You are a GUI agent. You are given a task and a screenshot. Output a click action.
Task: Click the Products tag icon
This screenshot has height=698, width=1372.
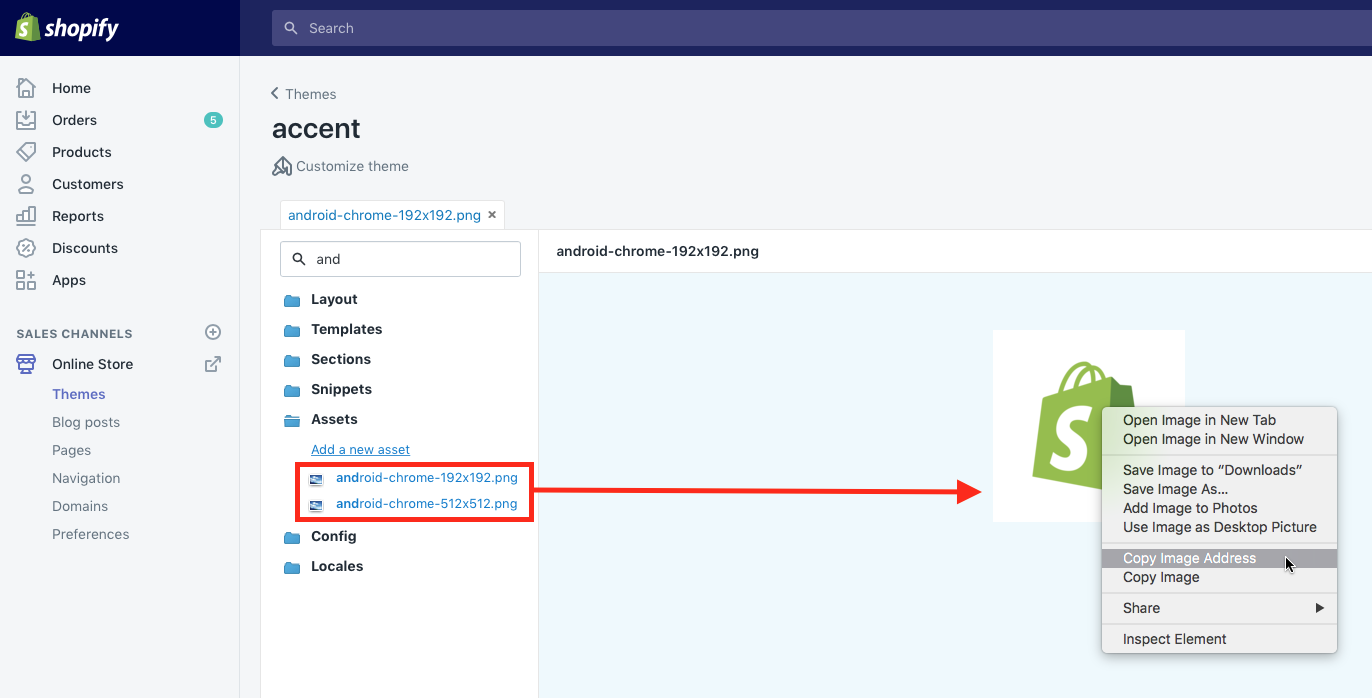coord(25,151)
